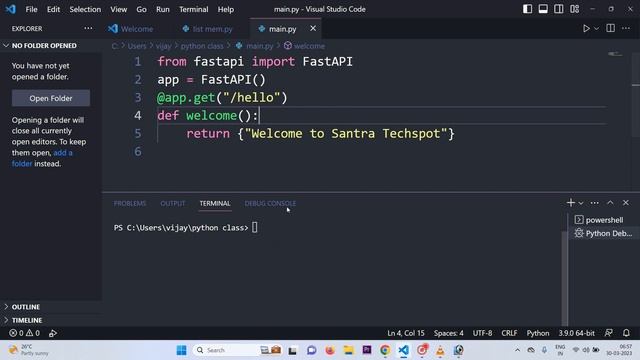Change line ending via CRLF status
The width and height of the screenshot is (640, 360).
click(x=509, y=333)
